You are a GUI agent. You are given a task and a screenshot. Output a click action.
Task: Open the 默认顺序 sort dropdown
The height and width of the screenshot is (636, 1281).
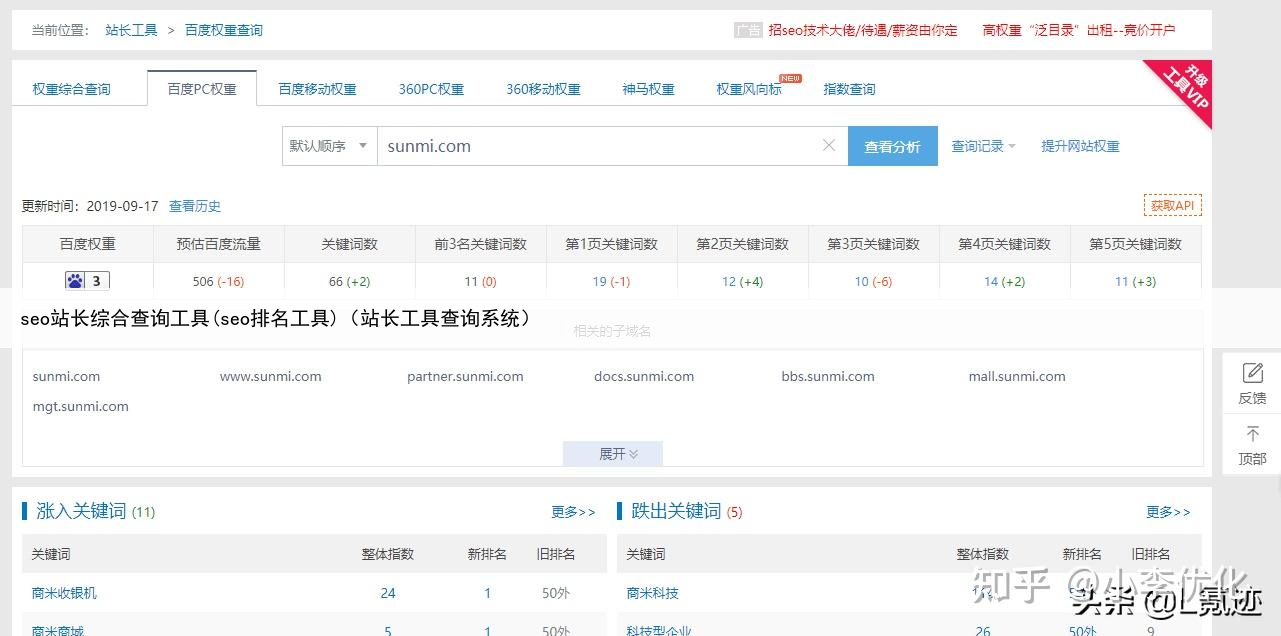(329, 146)
